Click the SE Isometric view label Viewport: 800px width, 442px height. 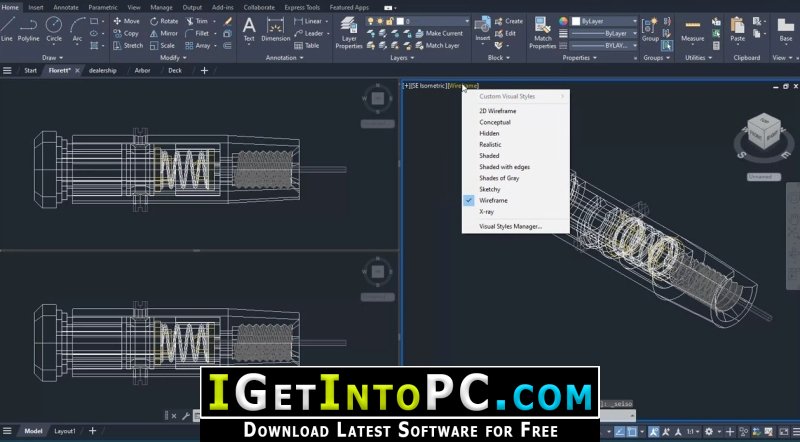429,86
